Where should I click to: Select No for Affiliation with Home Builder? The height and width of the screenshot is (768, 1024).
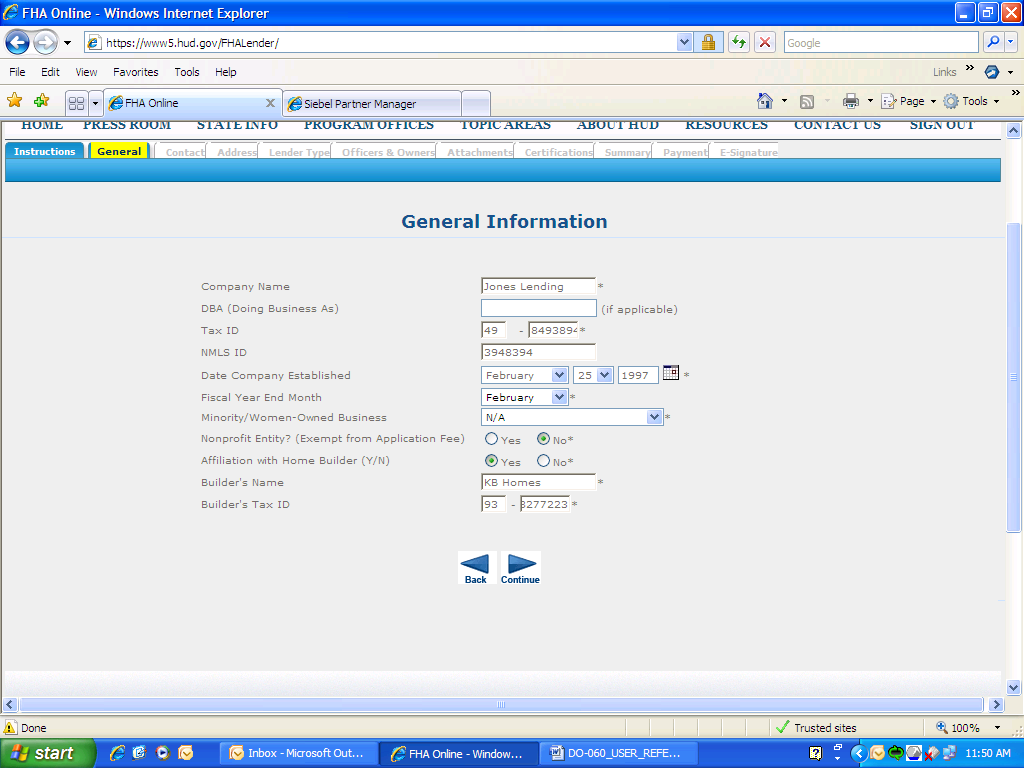pos(543,460)
